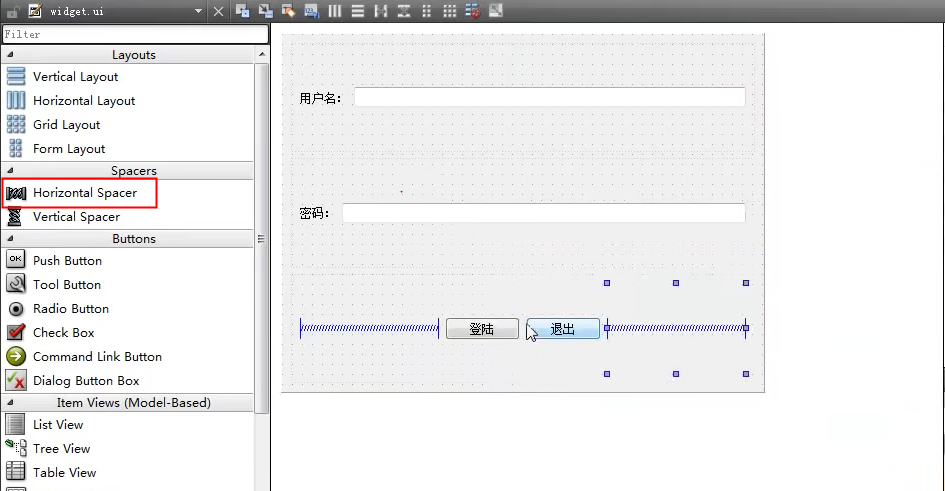945x491 pixels.
Task: Select the Tree View widget
Action: click(128, 449)
